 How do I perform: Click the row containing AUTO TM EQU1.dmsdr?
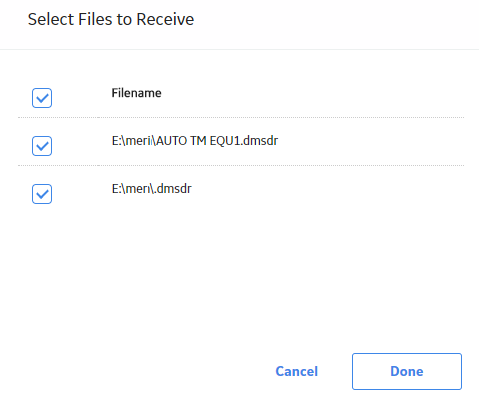click(x=241, y=142)
